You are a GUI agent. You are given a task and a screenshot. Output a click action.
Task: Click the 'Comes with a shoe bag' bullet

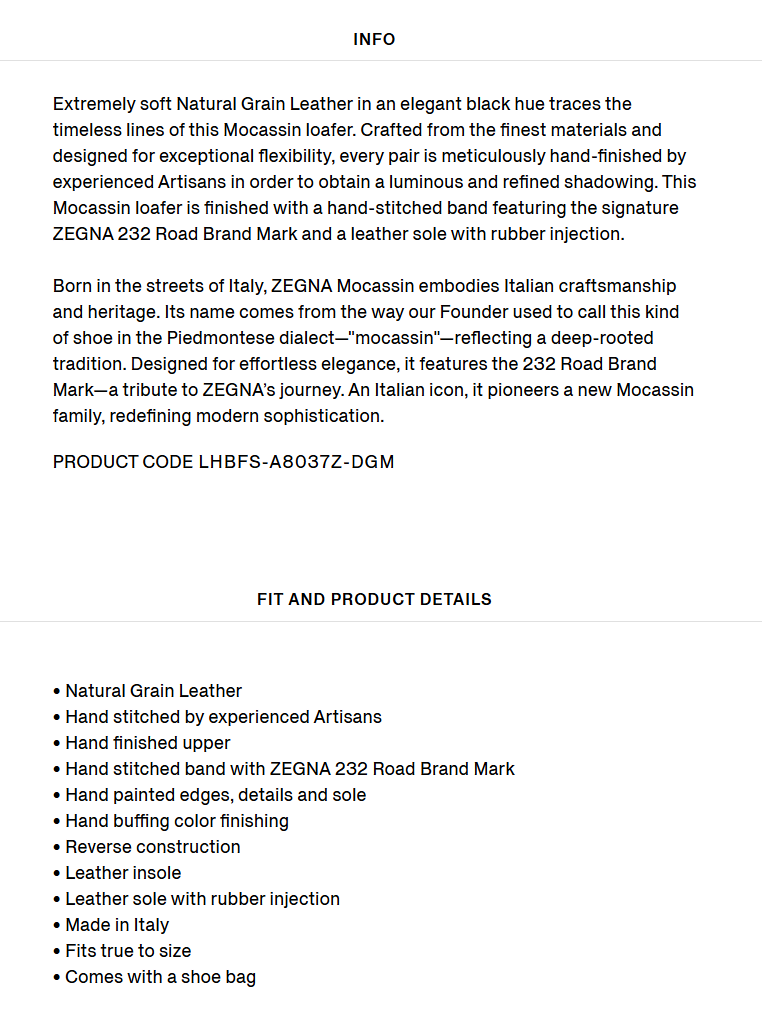(154, 977)
